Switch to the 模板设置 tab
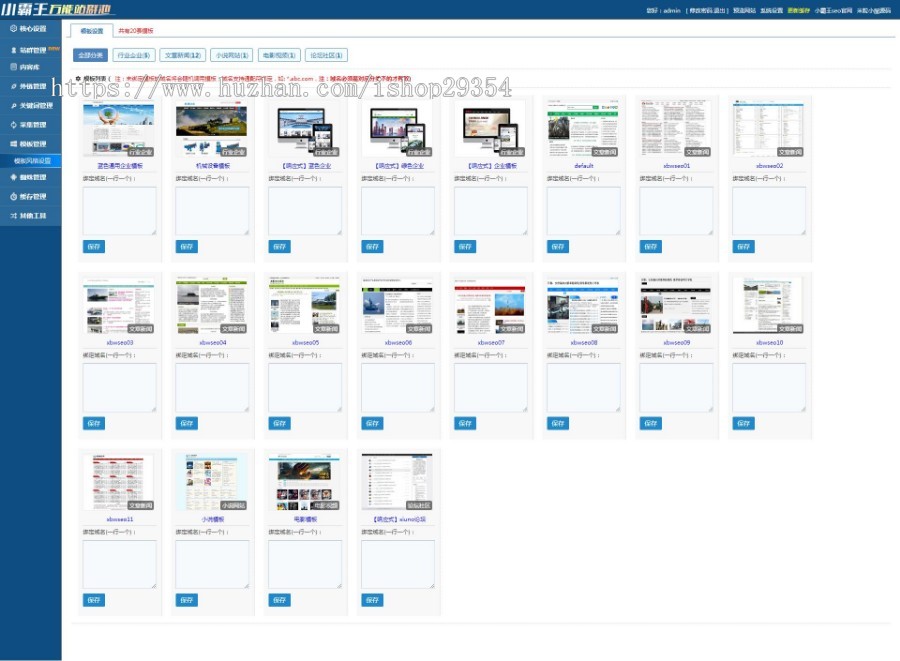The image size is (900, 661). [92, 31]
